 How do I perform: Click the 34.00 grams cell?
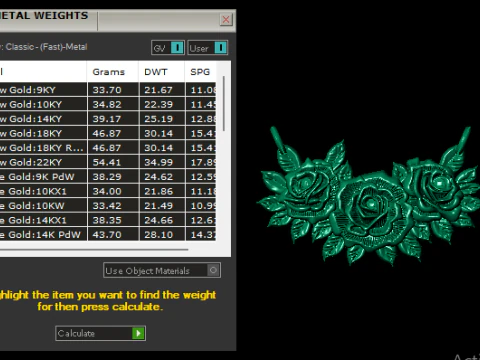click(x=113, y=191)
